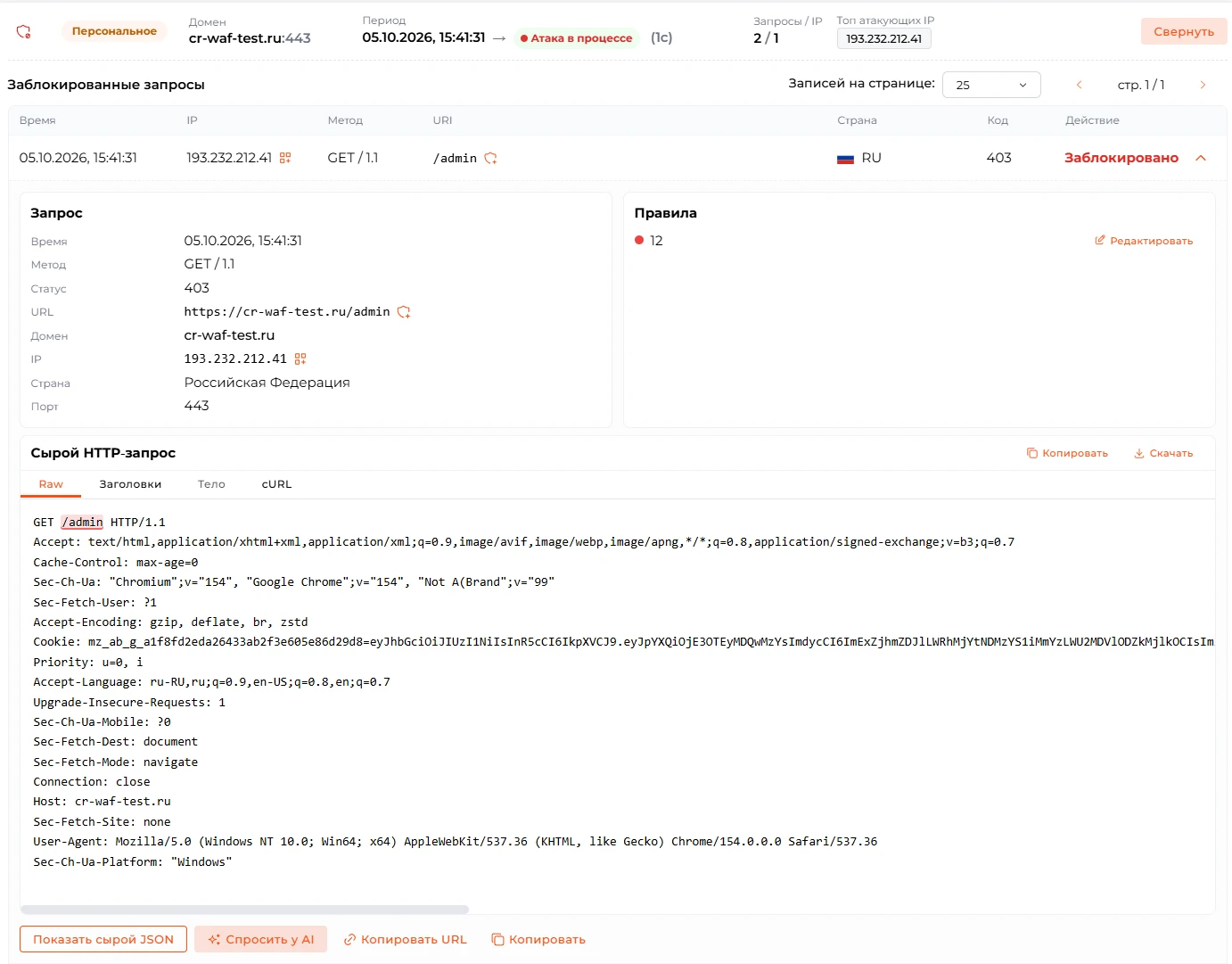Show the cURL tab
The width and height of the screenshot is (1232, 964).
tap(276, 484)
